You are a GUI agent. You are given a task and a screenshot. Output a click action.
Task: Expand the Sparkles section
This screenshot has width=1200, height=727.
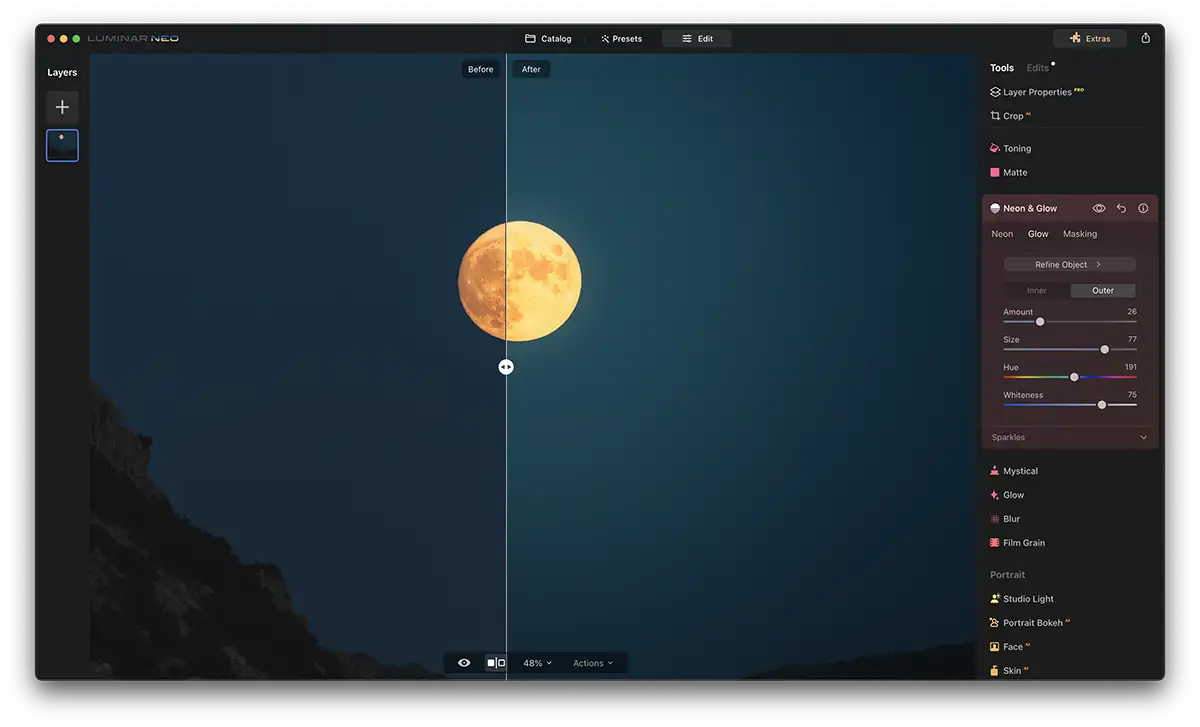1070,437
